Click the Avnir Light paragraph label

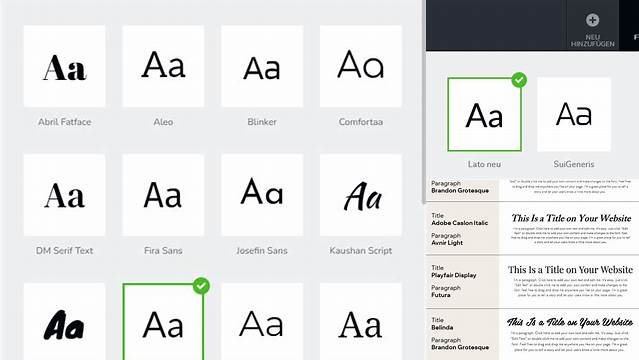[x=447, y=243]
